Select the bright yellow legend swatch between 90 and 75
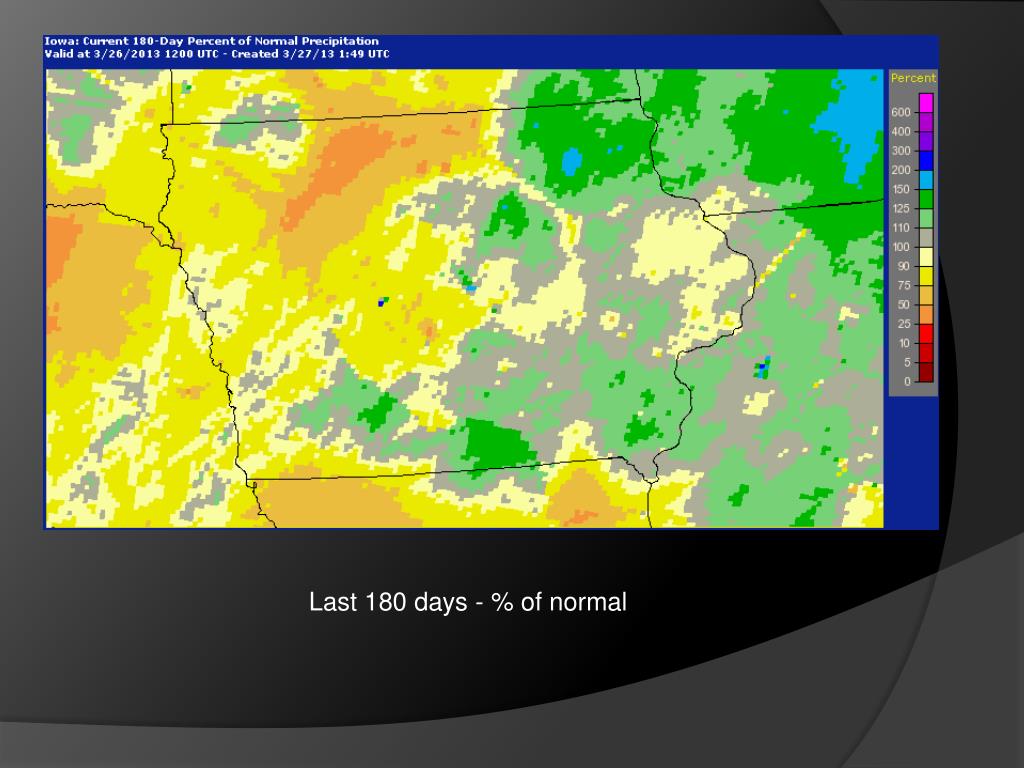Image resolution: width=1024 pixels, height=768 pixels. click(926, 276)
